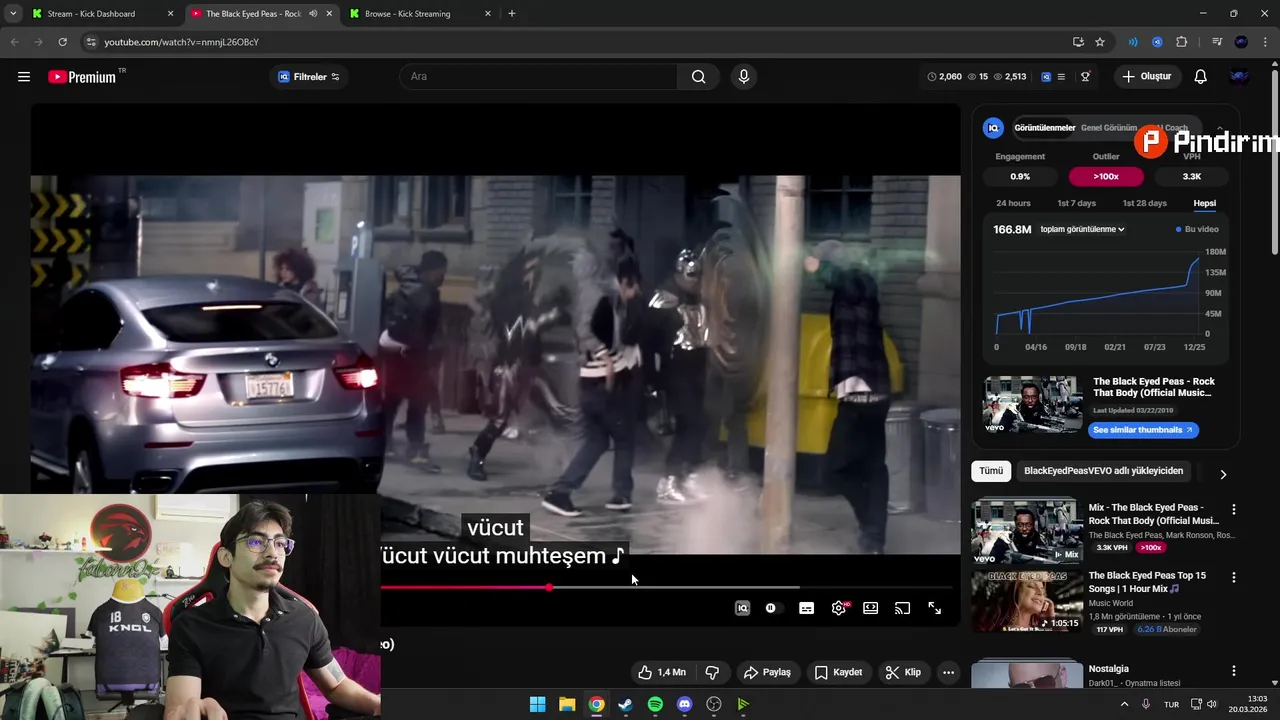Open the YouTube guide hamburger menu
1280x720 pixels.
point(24,77)
